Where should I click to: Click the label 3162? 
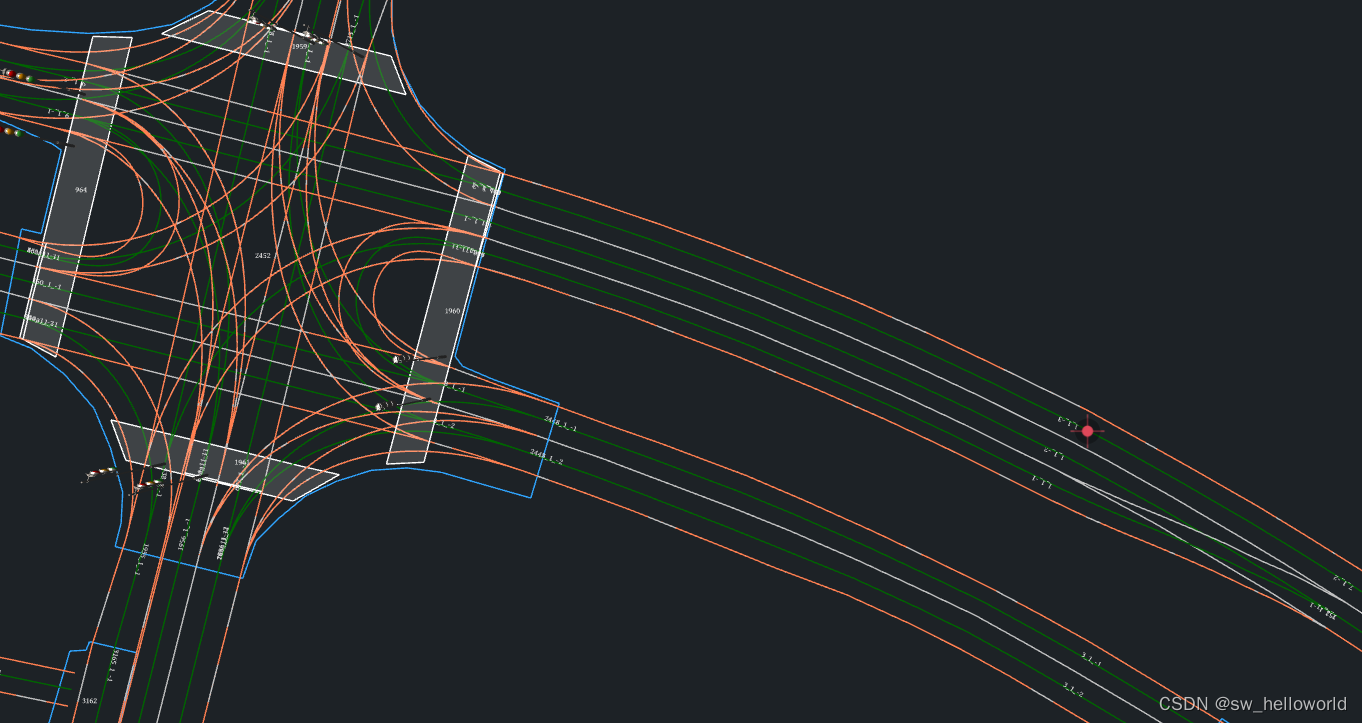pyautogui.click(x=89, y=701)
